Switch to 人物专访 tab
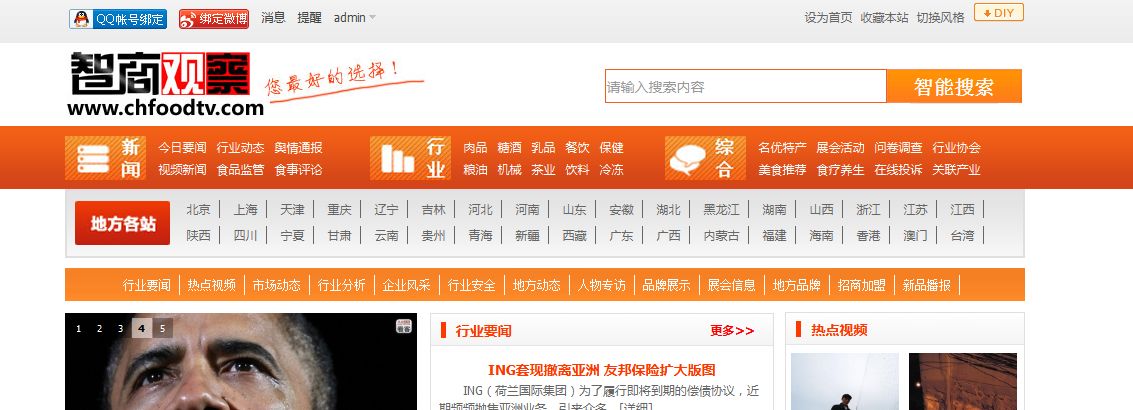The height and width of the screenshot is (410, 1133). coord(602,285)
